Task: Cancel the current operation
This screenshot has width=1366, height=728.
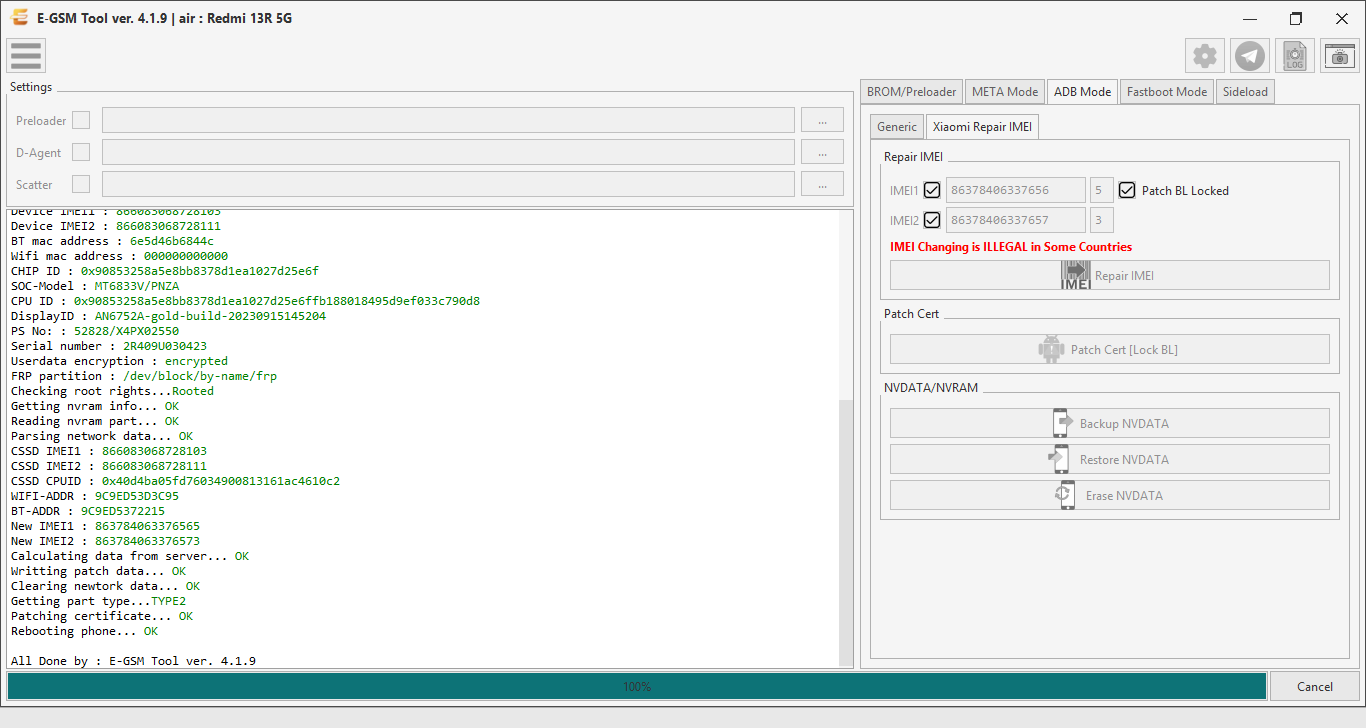Action: click(x=1315, y=686)
